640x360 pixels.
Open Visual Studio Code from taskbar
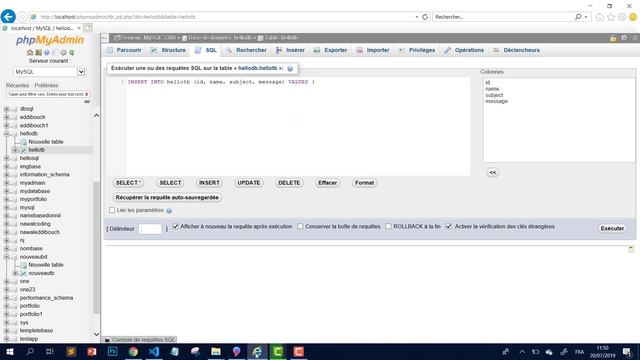[x=154, y=351]
